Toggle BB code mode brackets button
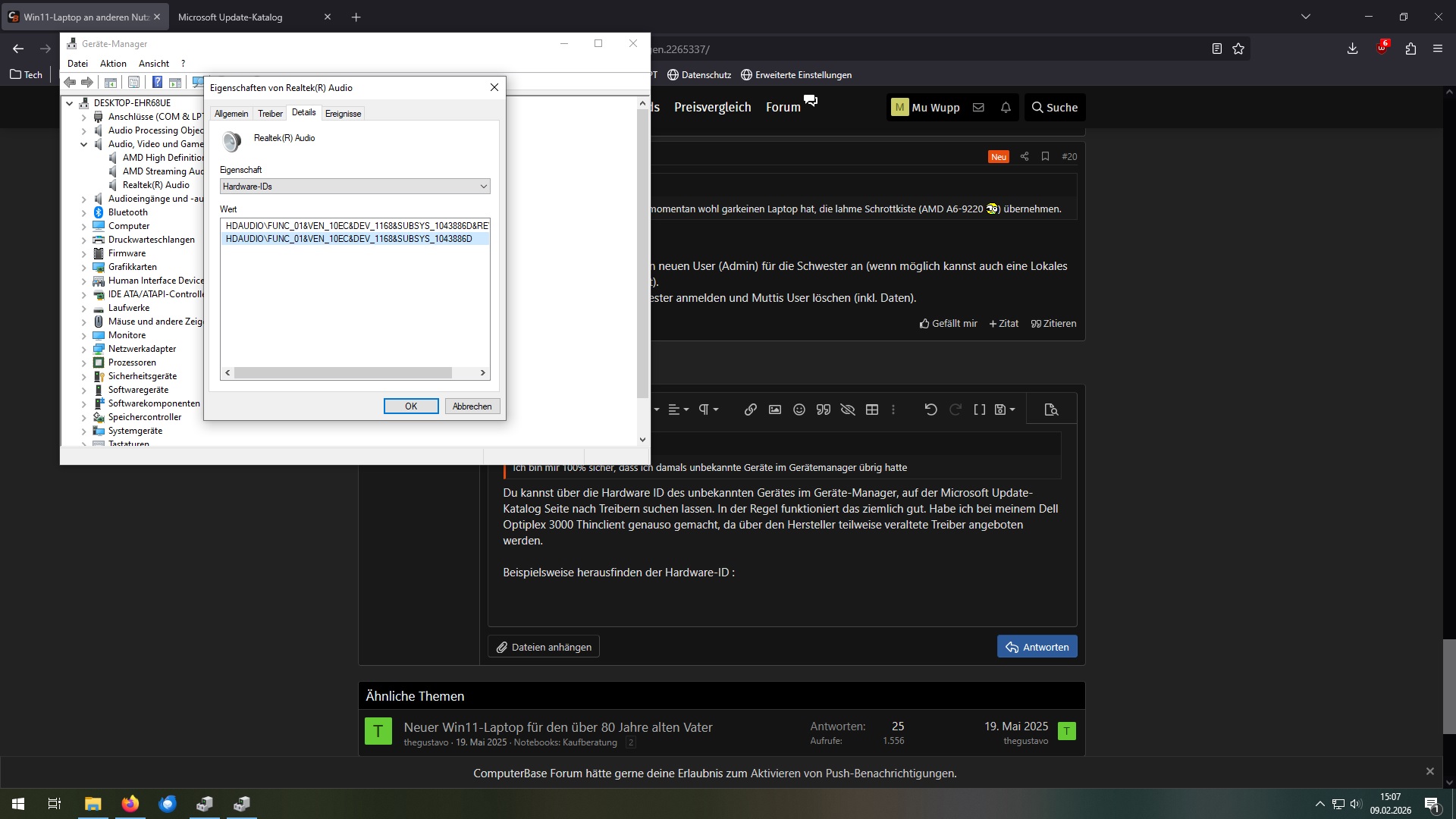Viewport: 1456px width, 819px height. (979, 409)
